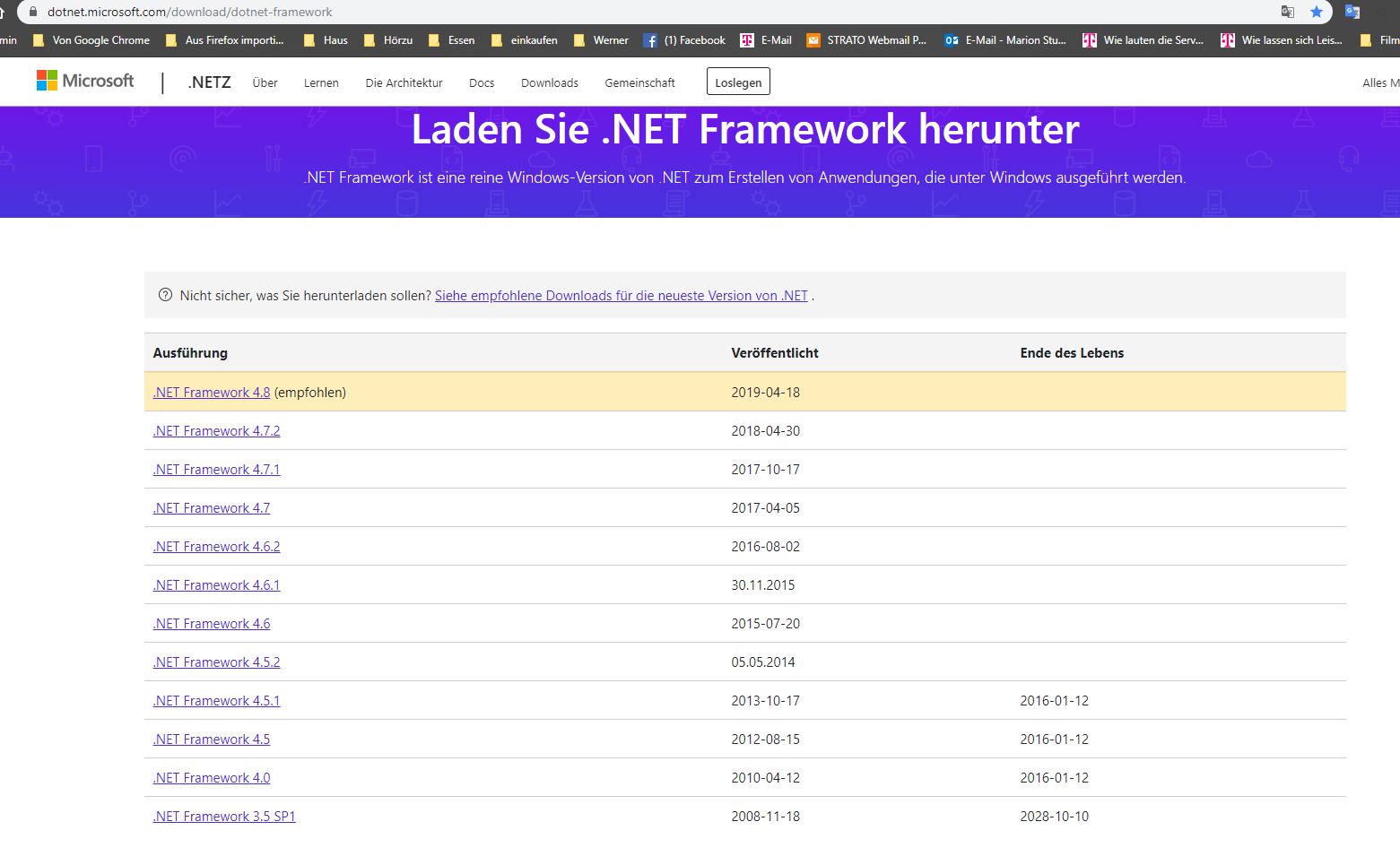The width and height of the screenshot is (1400, 865).
Task: Open .NET Framework 4.6.1 link
Action: [216, 585]
